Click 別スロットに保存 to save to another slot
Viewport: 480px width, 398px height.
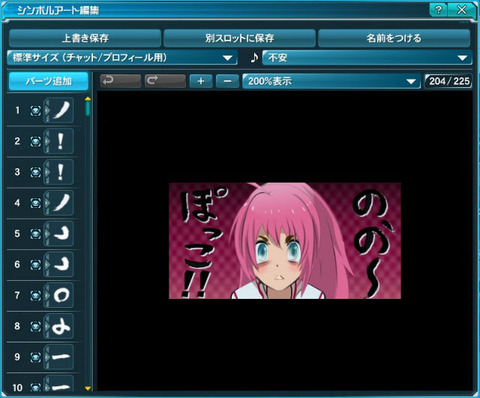click(239, 38)
